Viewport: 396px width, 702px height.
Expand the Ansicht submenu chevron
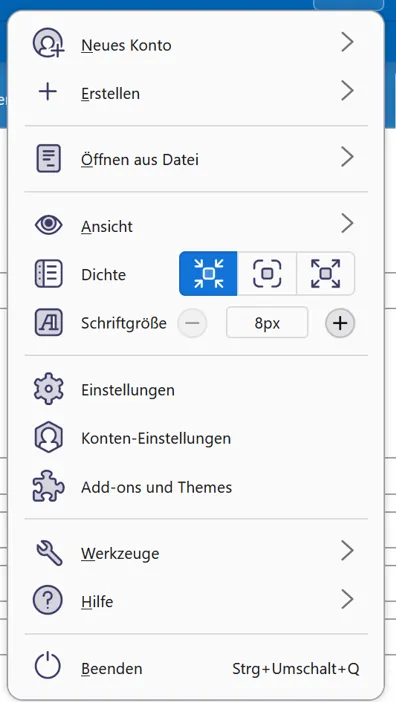pos(347,223)
